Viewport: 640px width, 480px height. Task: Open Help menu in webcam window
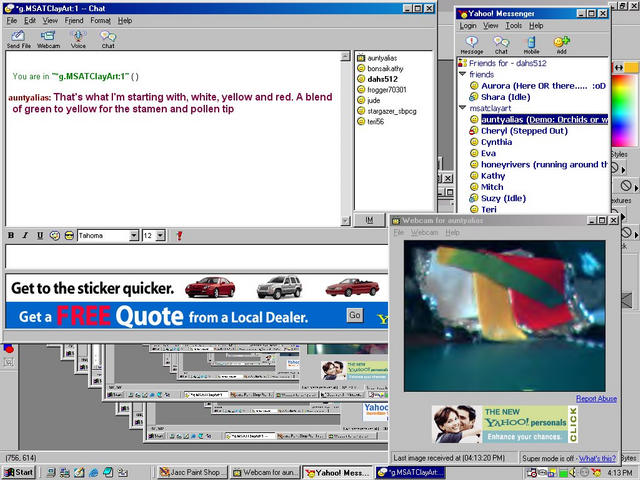point(452,232)
